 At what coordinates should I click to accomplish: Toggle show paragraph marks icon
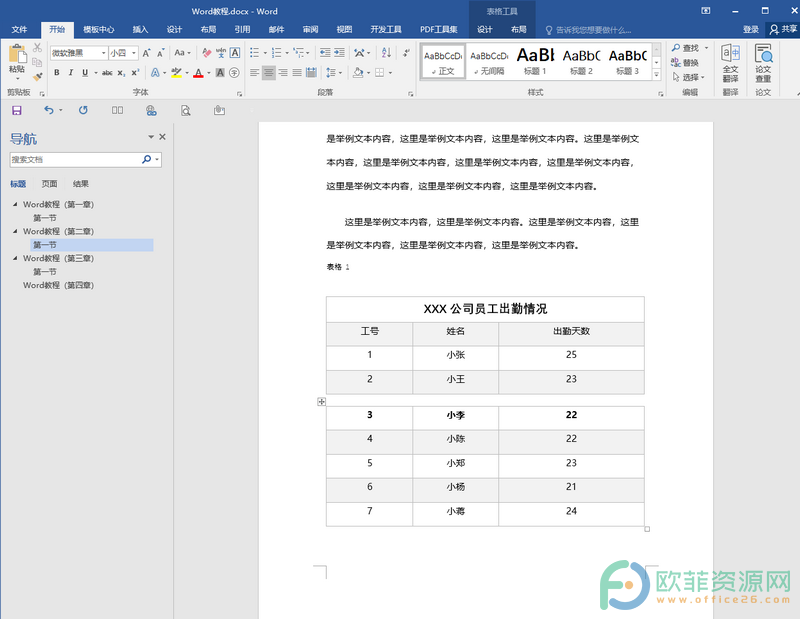406,53
